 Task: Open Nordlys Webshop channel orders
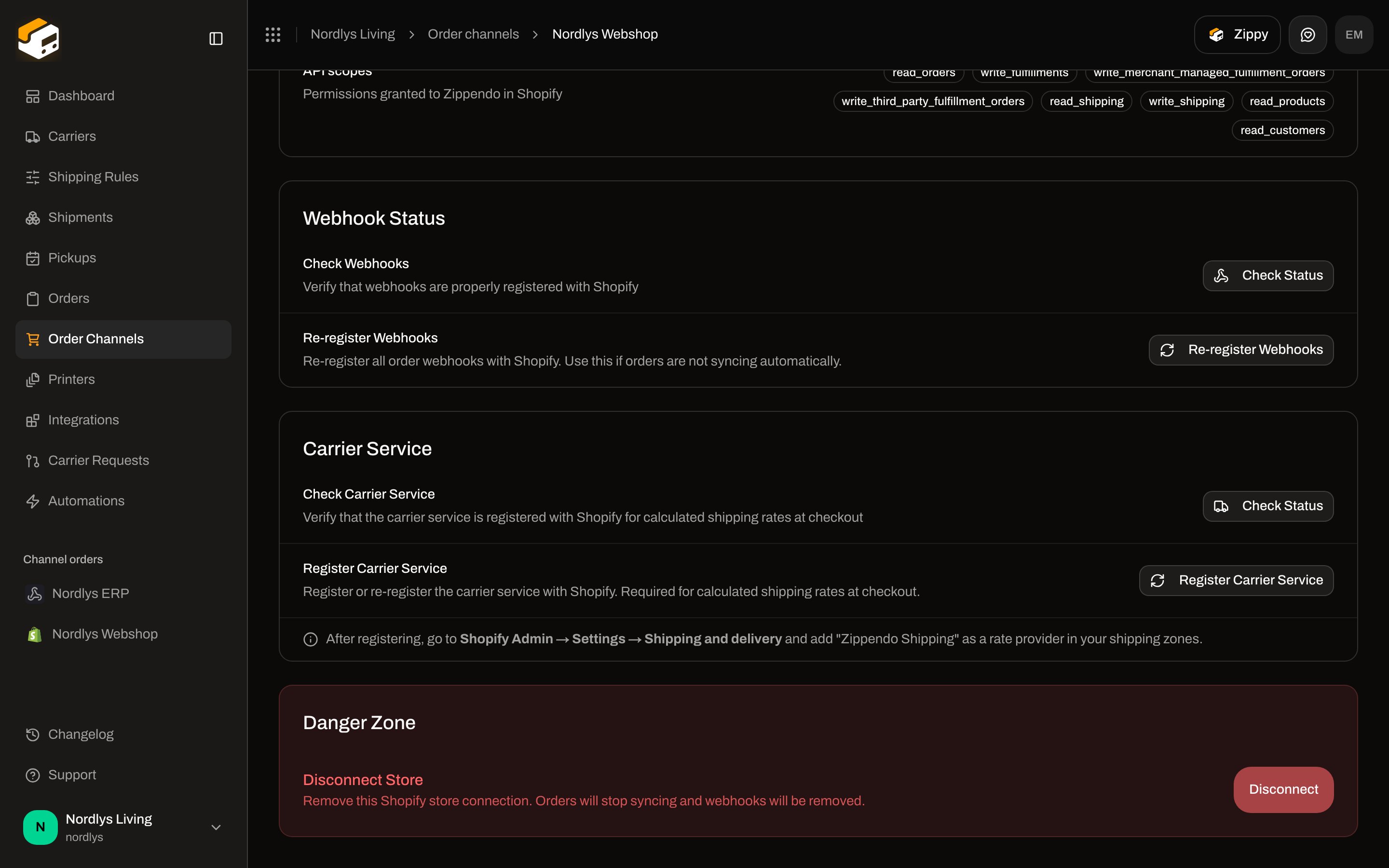pos(123,634)
